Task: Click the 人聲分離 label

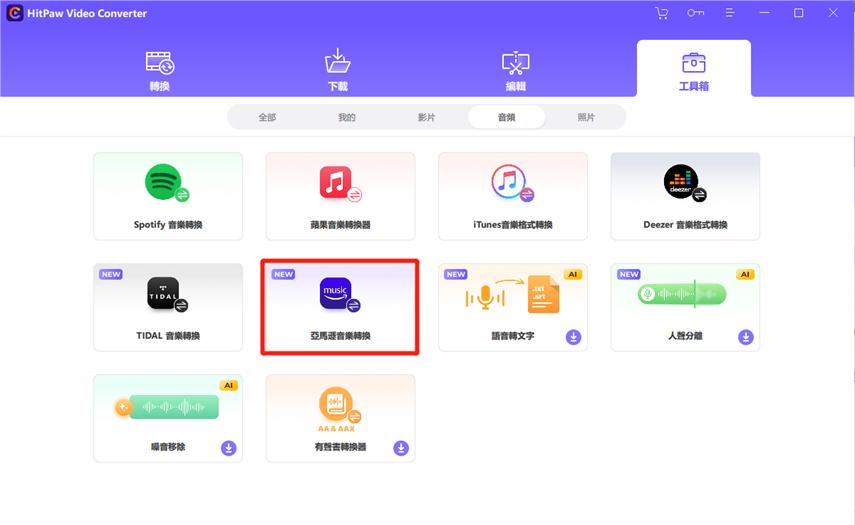Action: tap(685, 336)
